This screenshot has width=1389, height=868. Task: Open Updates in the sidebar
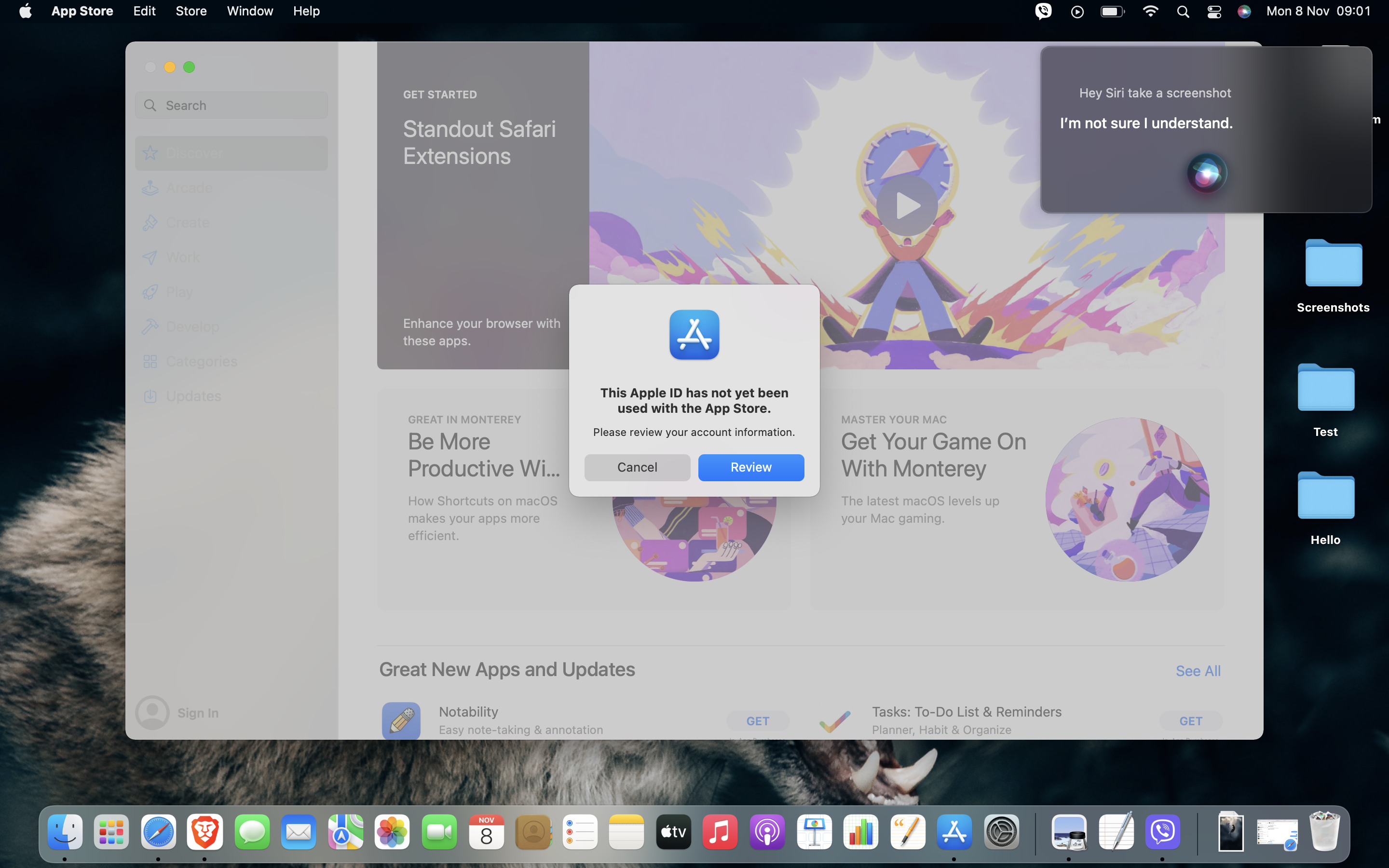click(x=193, y=396)
